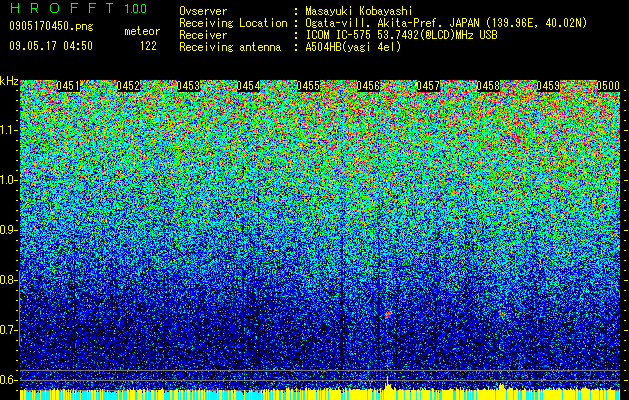Image resolution: width=629 pixels, height=400 pixels.
Task: Click the meteor count value 122
Action: [x=148, y=46]
